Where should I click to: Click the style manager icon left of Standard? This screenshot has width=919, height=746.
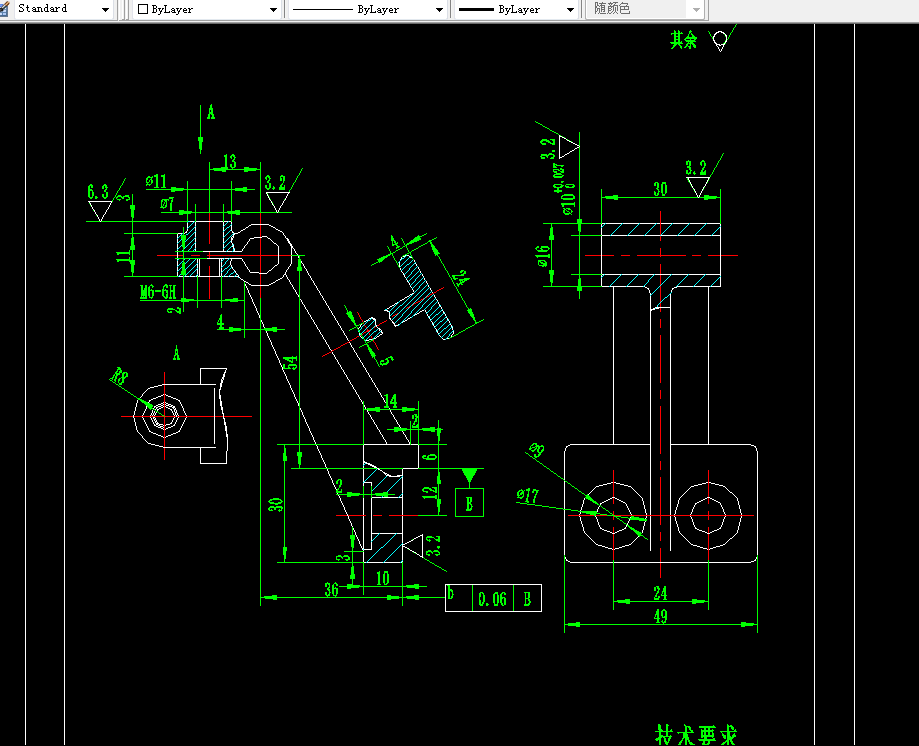pyautogui.click(x=4, y=9)
